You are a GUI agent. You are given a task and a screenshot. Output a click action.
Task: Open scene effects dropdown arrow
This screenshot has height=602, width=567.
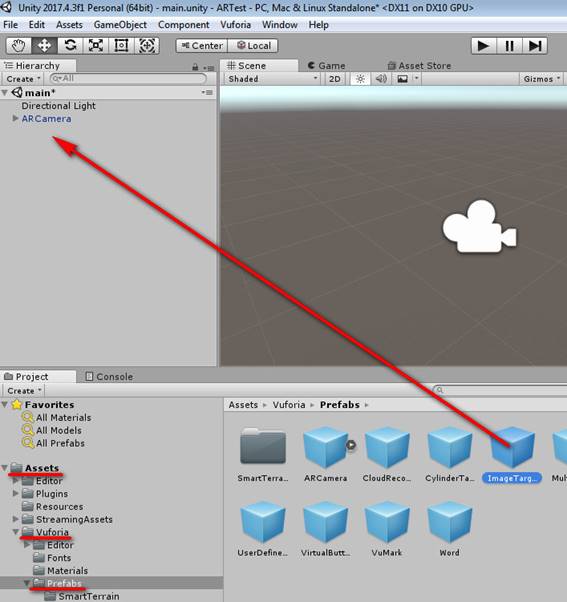point(417,79)
